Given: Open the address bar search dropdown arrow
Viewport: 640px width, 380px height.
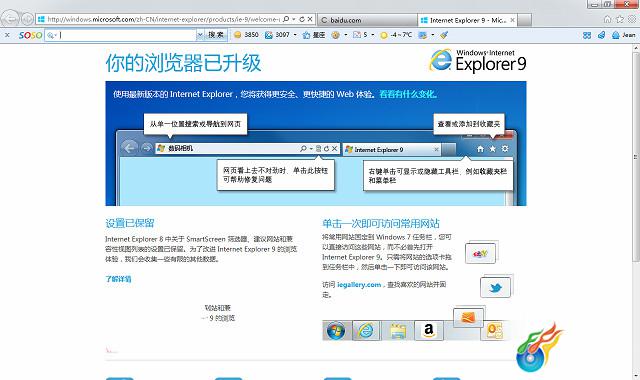Looking at the screenshot, I should [x=293, y=19].
